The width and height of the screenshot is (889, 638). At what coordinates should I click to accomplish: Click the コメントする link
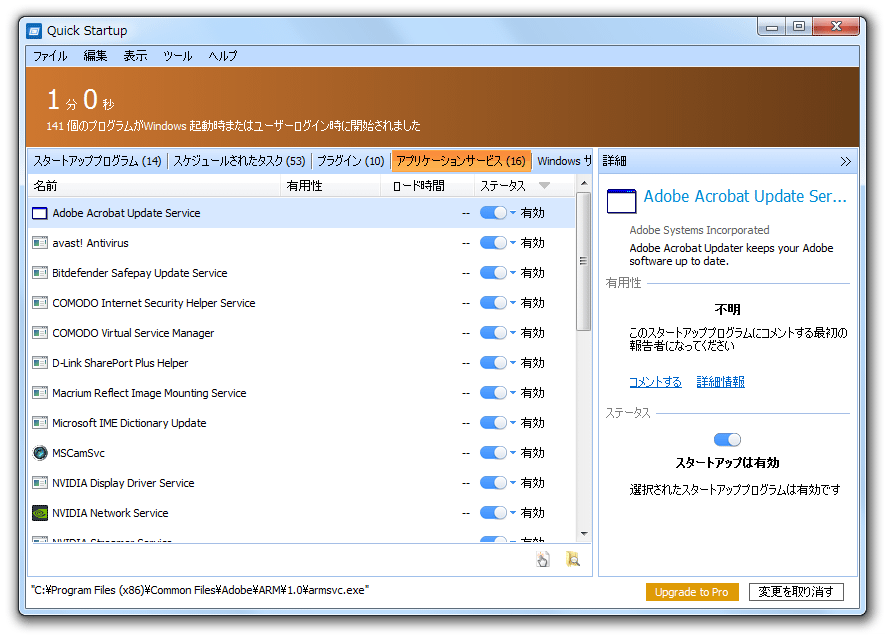pos(655,382)
